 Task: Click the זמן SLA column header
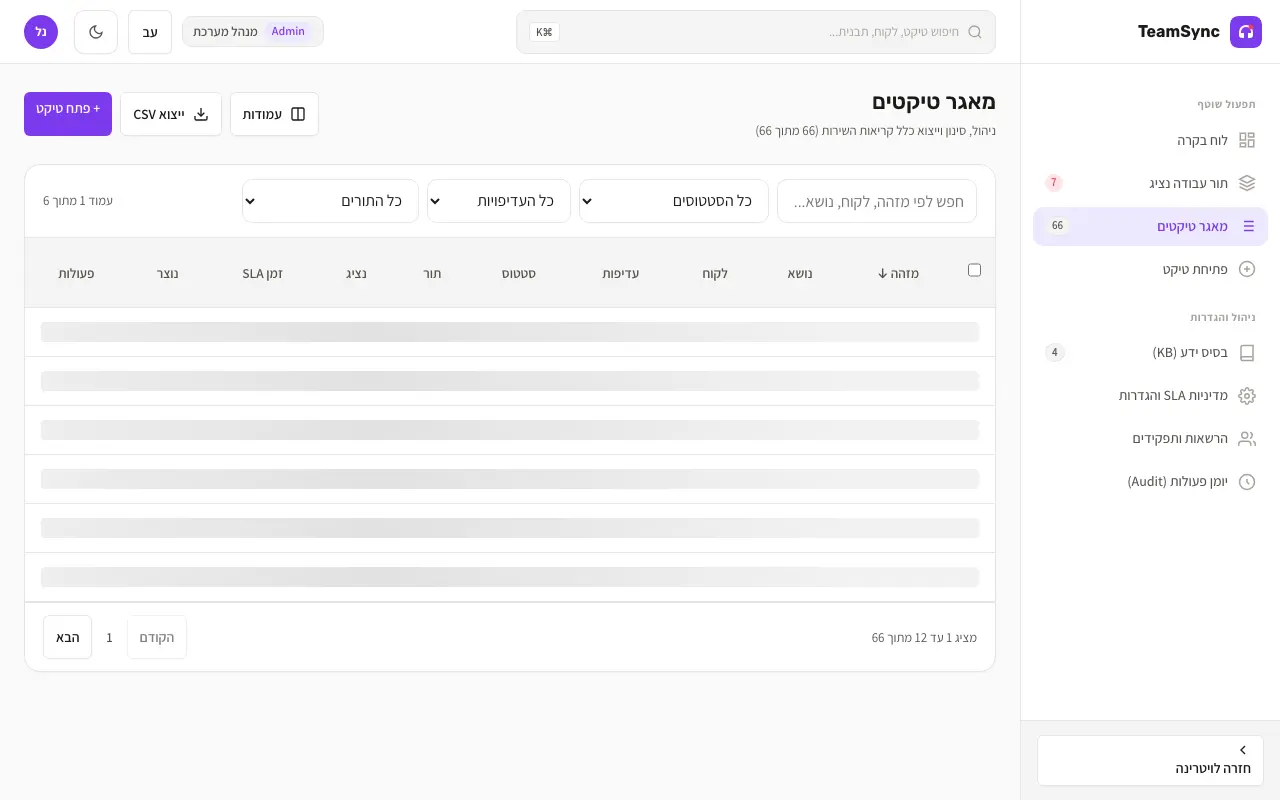click(x=263, y=273)
